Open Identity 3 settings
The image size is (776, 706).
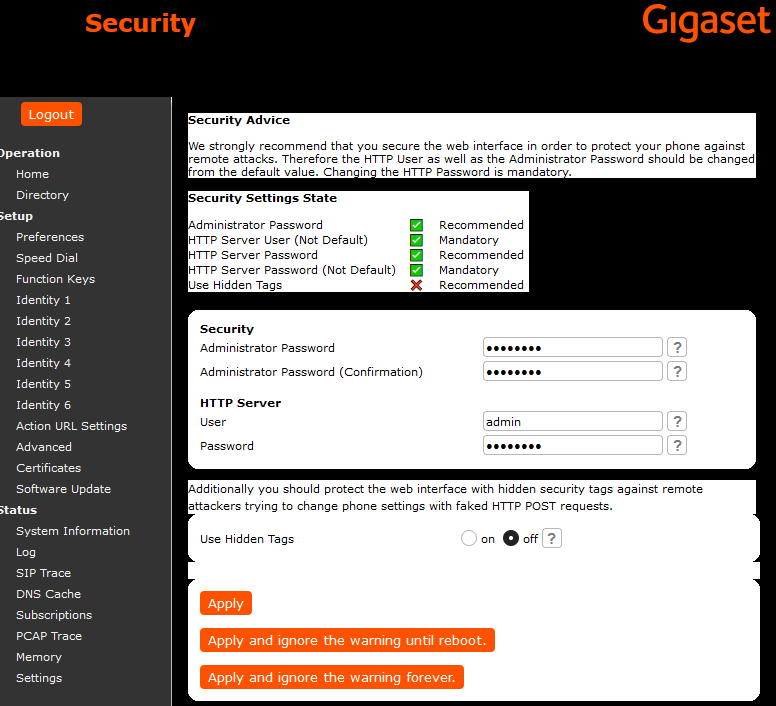(x=43, y=342)
